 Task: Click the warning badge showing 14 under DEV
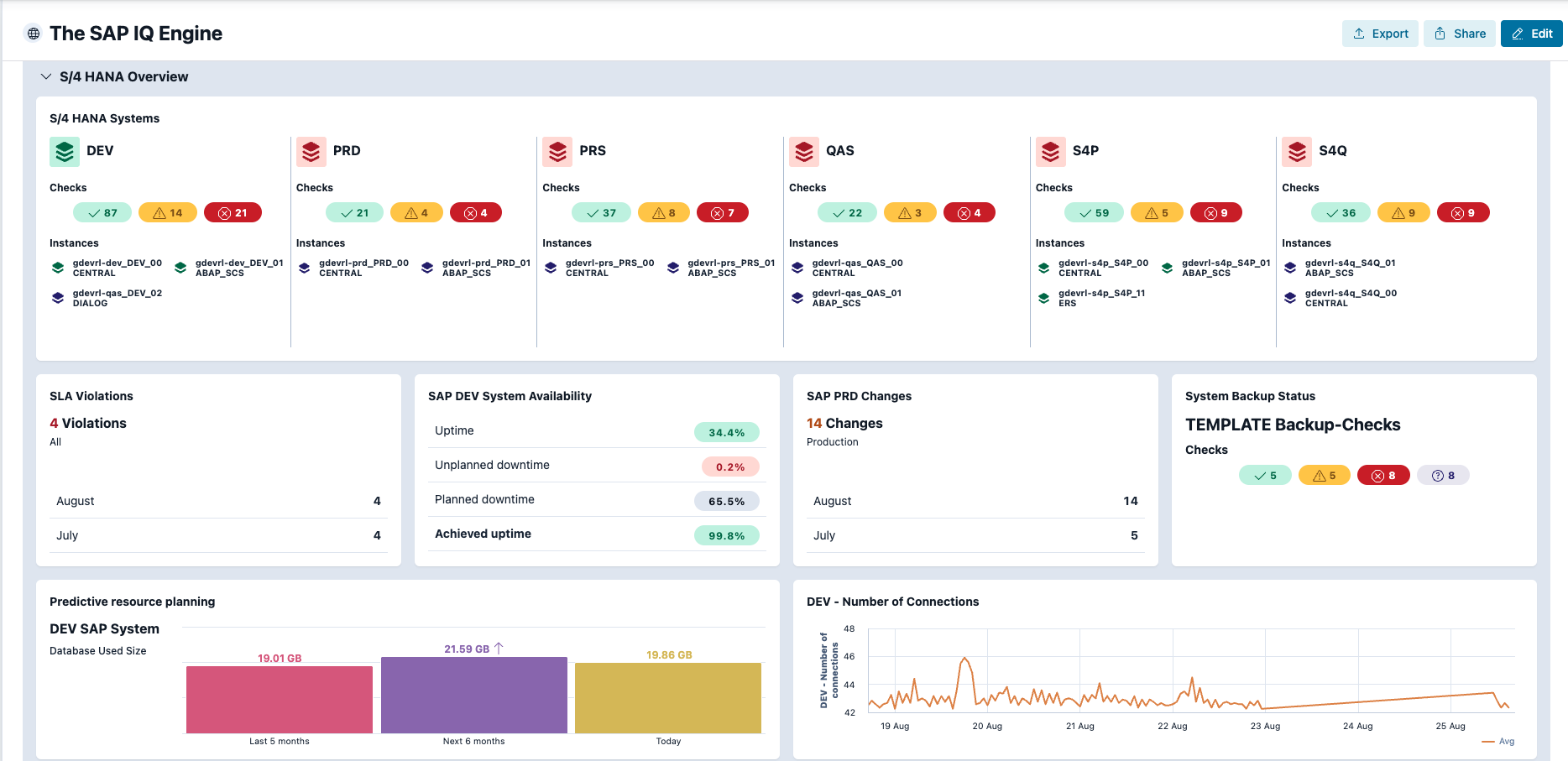[x=167, y=212]
